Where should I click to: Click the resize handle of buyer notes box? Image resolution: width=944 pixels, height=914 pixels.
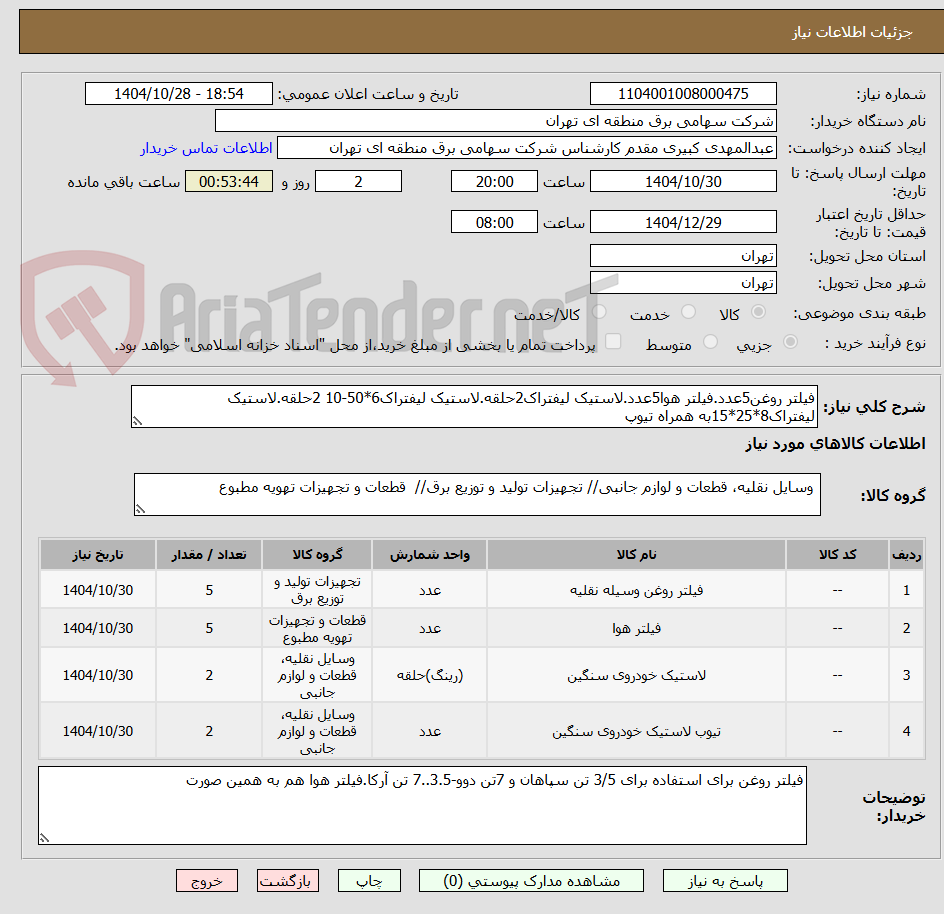tap(44, 838)
